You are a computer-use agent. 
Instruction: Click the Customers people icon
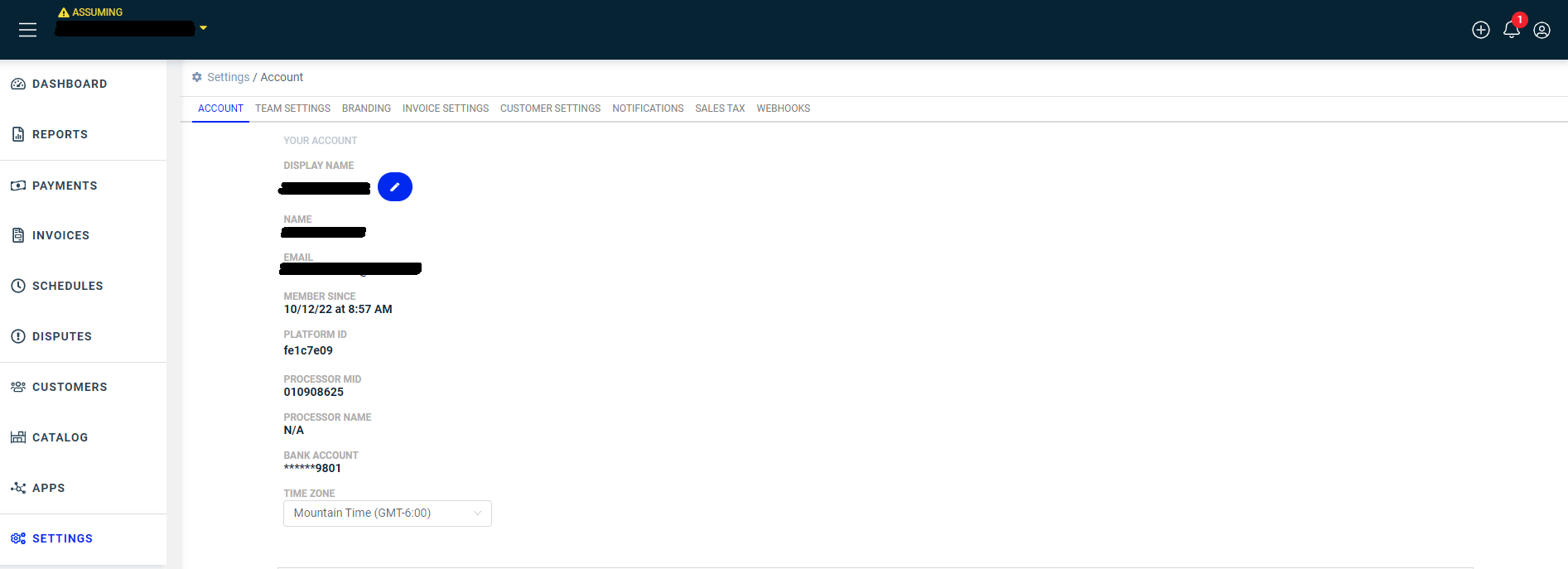click(18, 387)
